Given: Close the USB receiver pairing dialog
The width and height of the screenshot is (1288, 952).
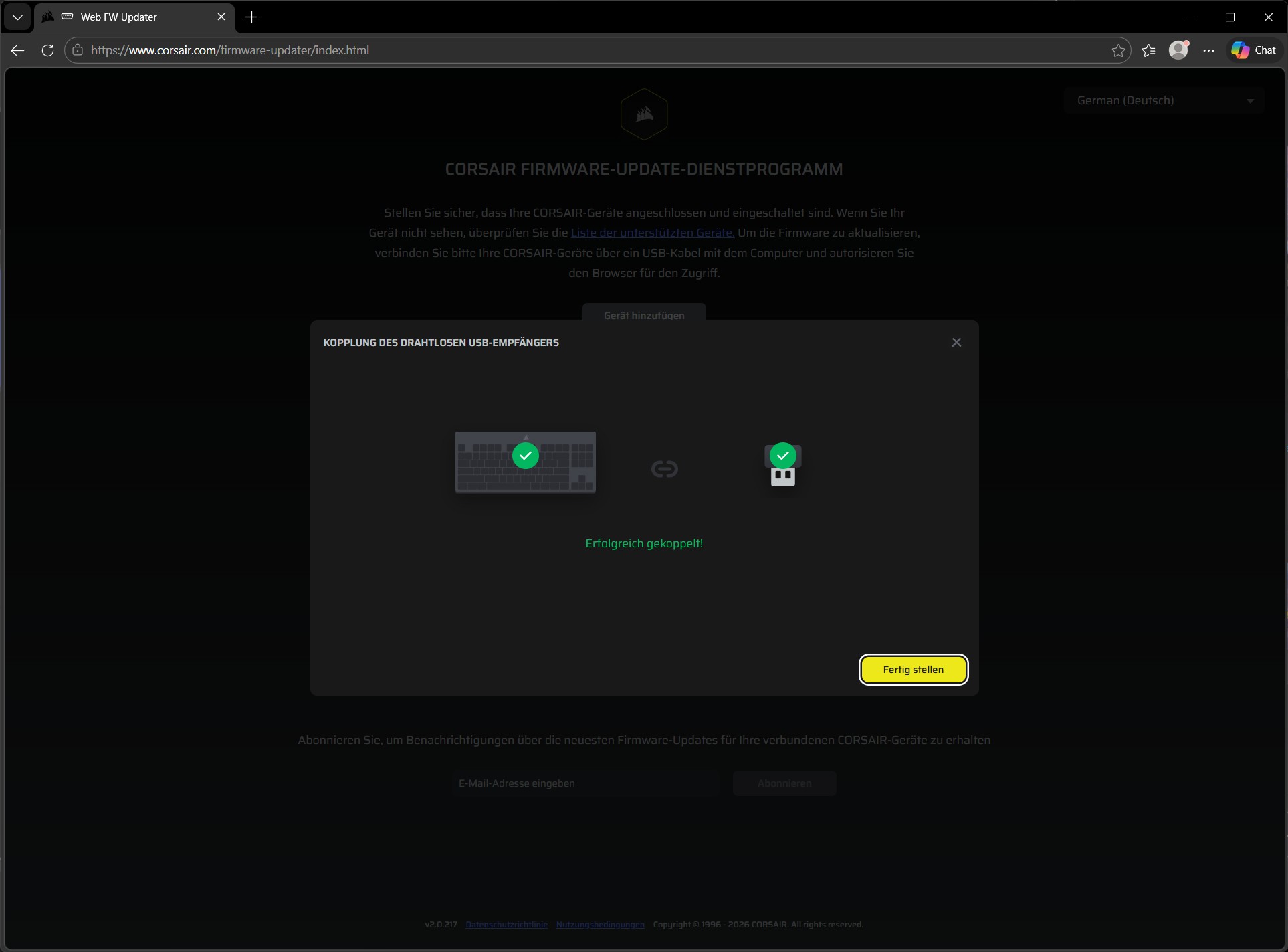Looking at the screenshot, I should tap(956, 343).
